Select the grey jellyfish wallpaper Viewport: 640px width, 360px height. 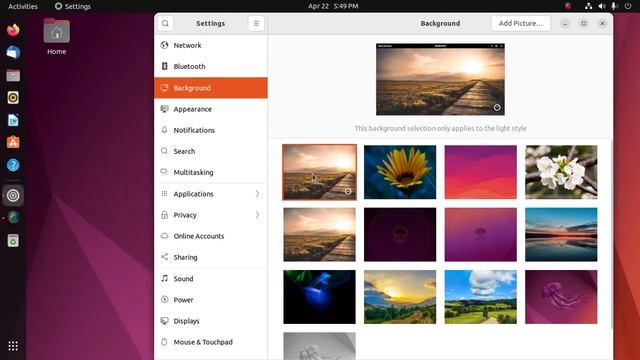[320, 346]
